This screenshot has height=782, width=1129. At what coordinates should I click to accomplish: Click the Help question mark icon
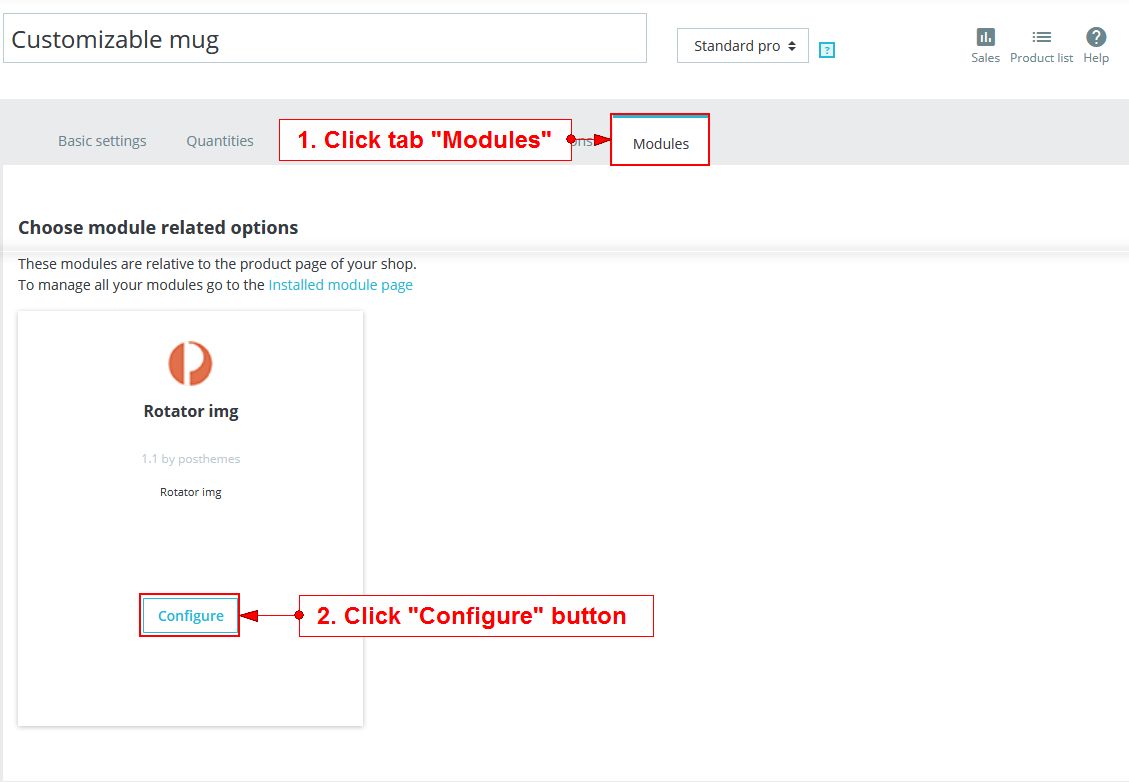1096,38
